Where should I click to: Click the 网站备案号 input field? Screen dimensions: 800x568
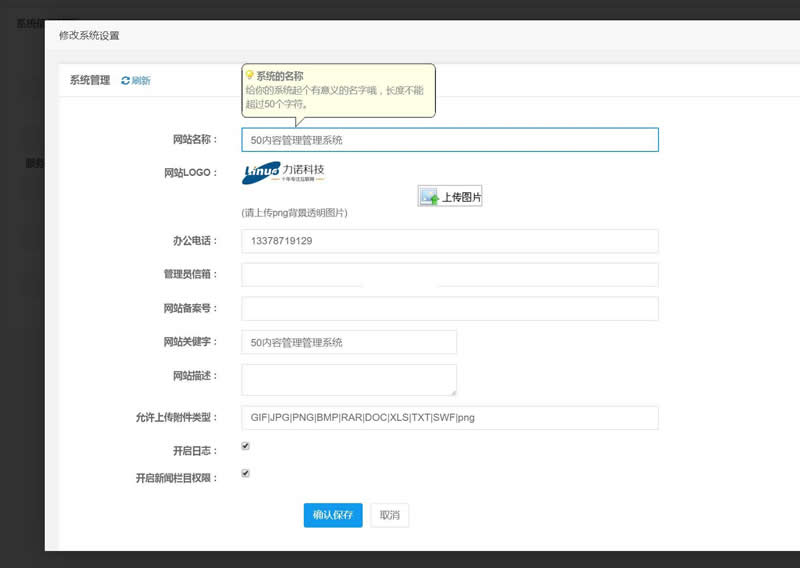tap(449, 308)
